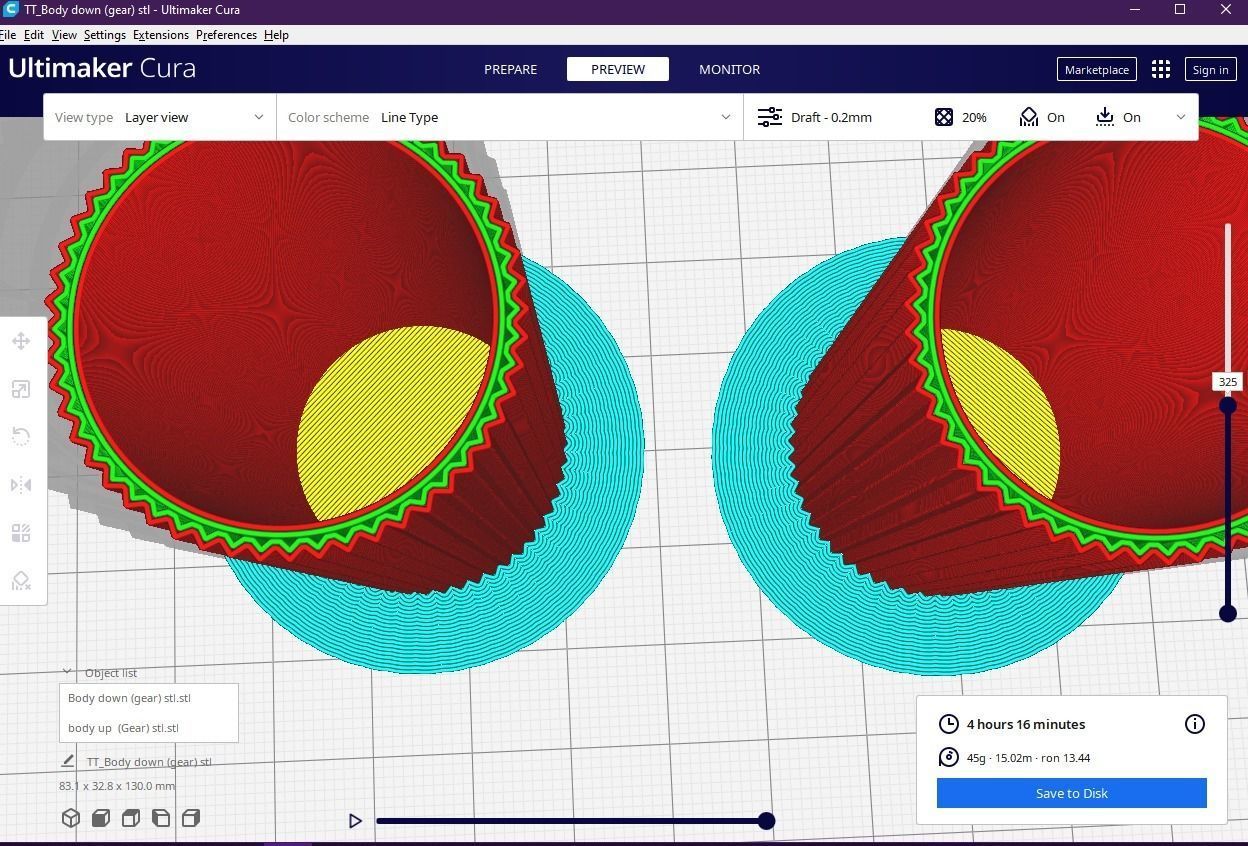This screenshot has height=846, width=1248.
Task: Switch to the PREVIEW stage
Action: click(618, 69)
